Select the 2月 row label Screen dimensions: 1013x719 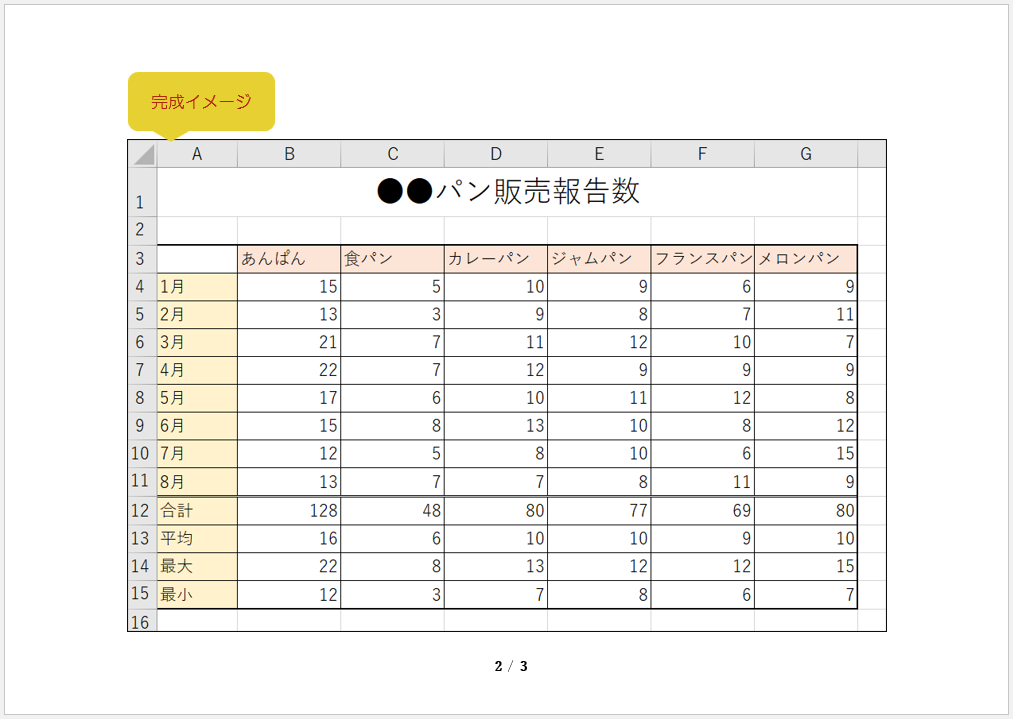tap(197, 315)
